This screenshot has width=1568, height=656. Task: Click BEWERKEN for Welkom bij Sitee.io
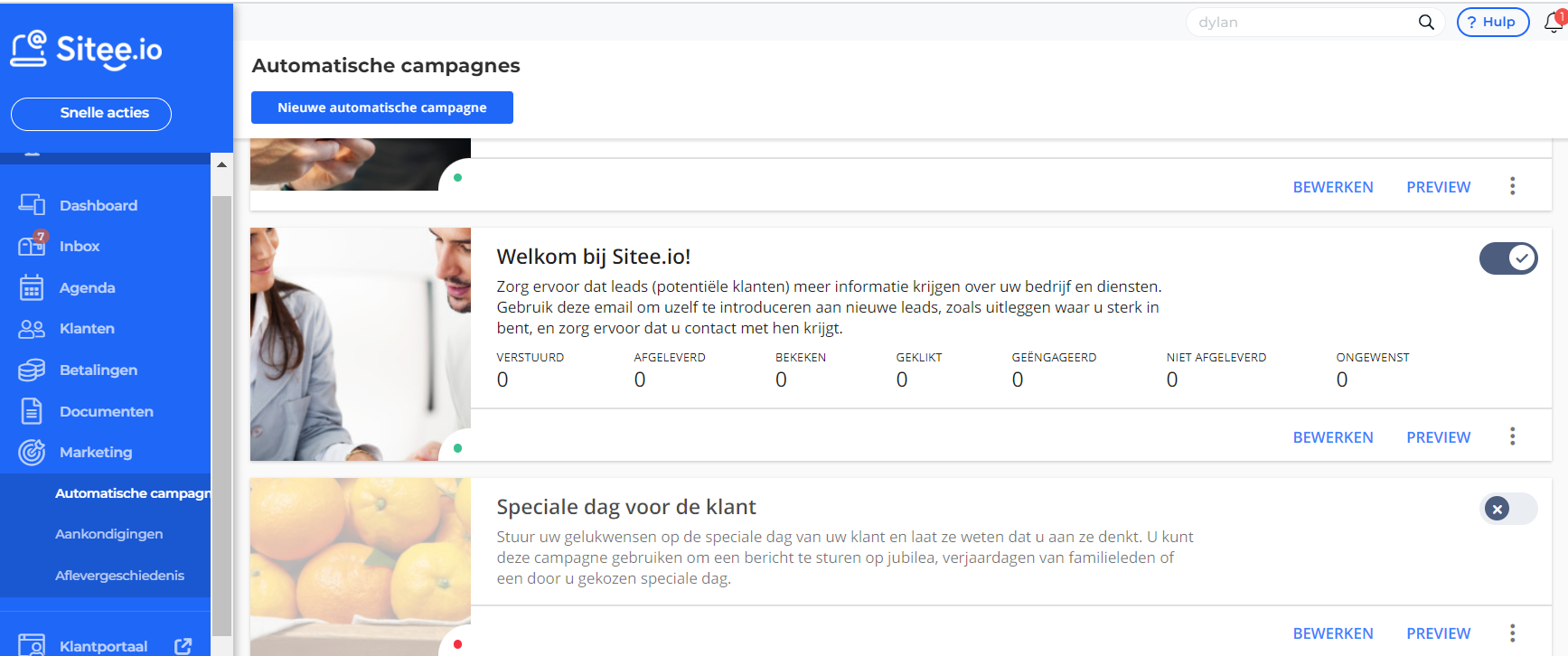click(1333, 437)
